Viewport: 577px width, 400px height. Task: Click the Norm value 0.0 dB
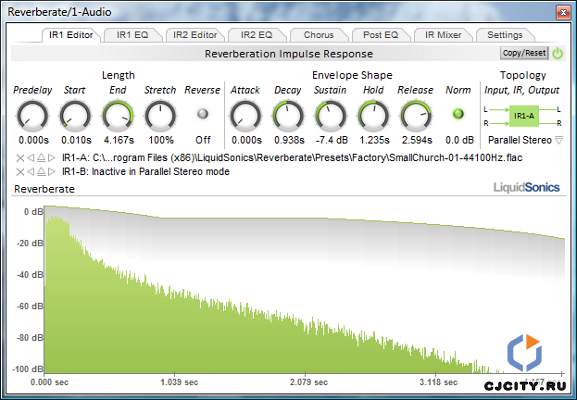(459, 140)
